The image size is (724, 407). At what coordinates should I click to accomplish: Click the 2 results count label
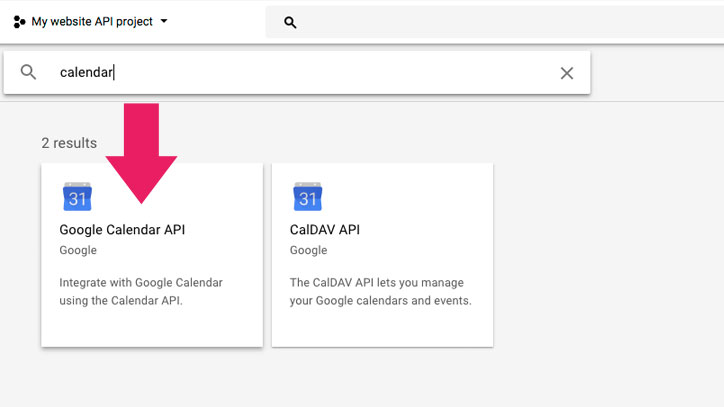[69, 143]
